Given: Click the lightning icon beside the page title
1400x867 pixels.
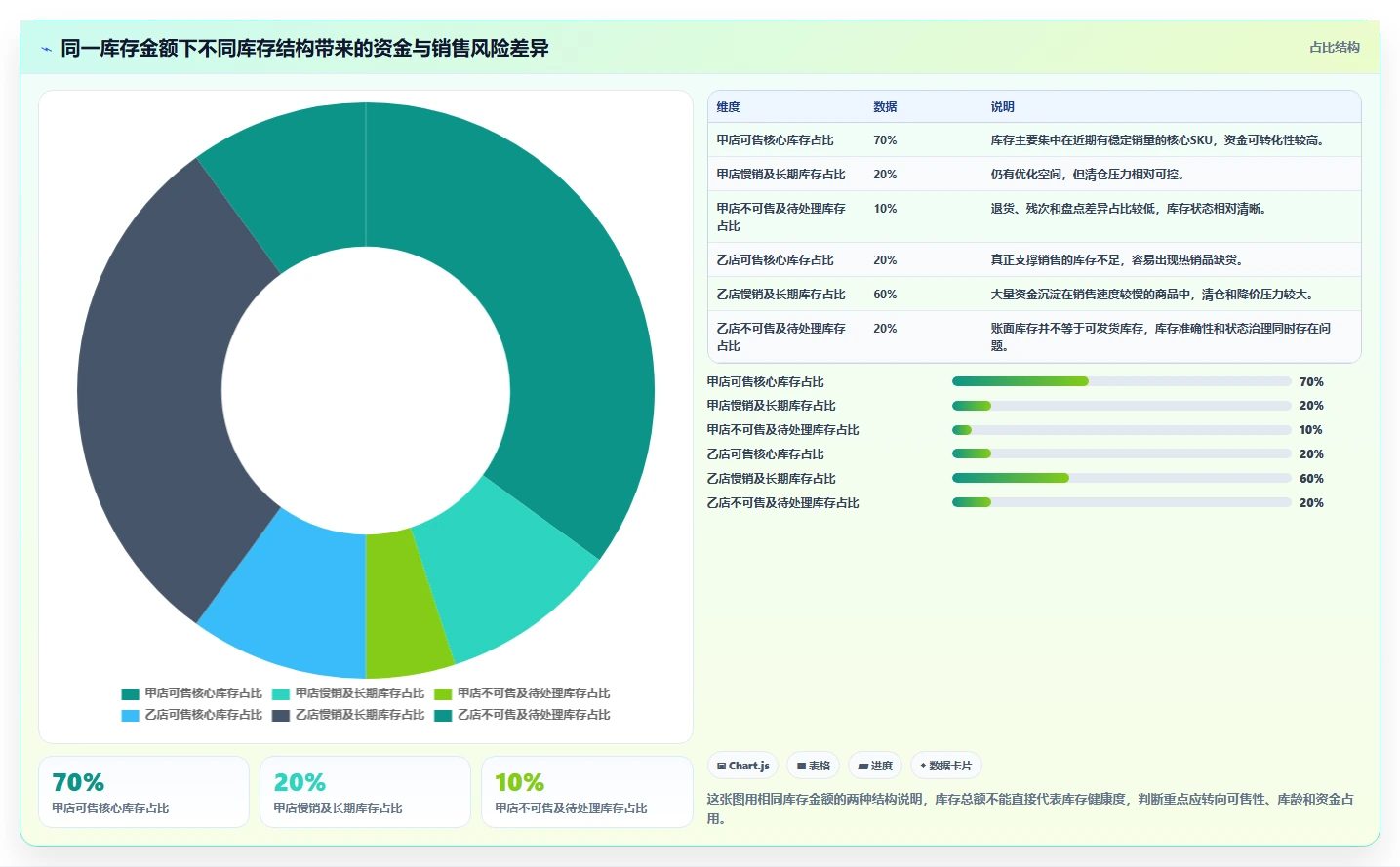Looking at the screenshot, I should (46, 49).
